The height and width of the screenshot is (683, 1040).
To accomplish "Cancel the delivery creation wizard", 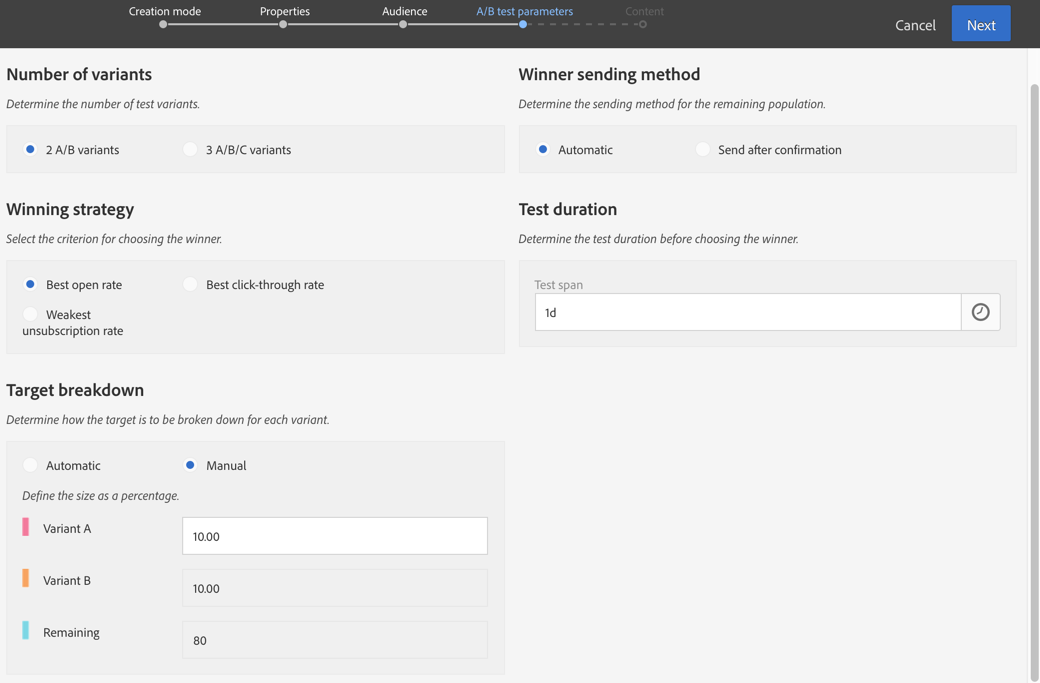I will point(915,25).
